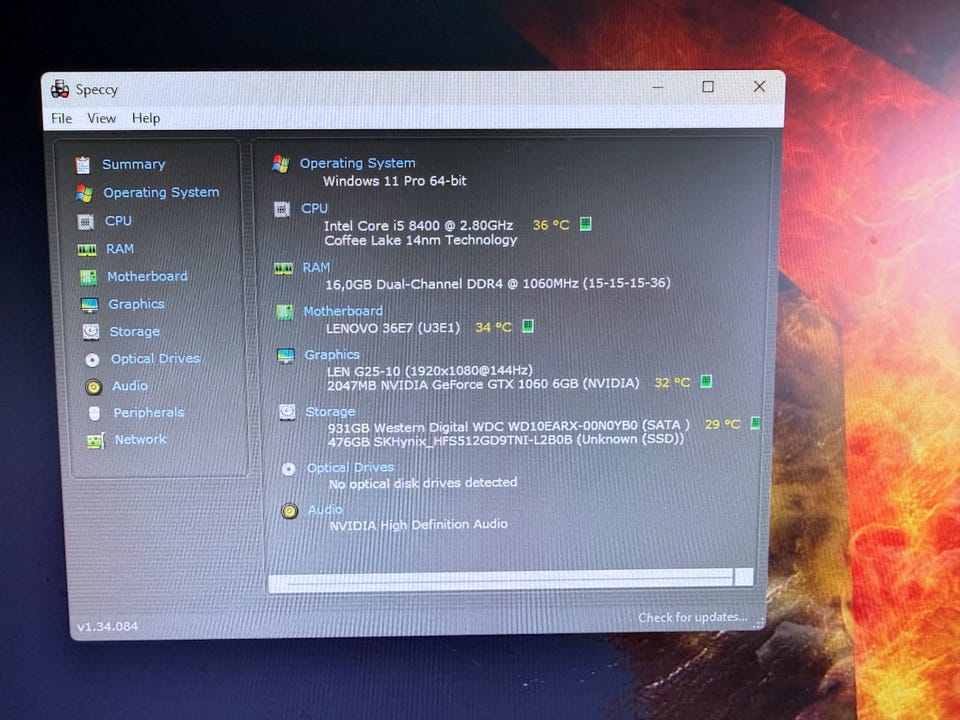Maximize the Speccy window
This screenshot has width=960, height=720.
tap(708, 87)
